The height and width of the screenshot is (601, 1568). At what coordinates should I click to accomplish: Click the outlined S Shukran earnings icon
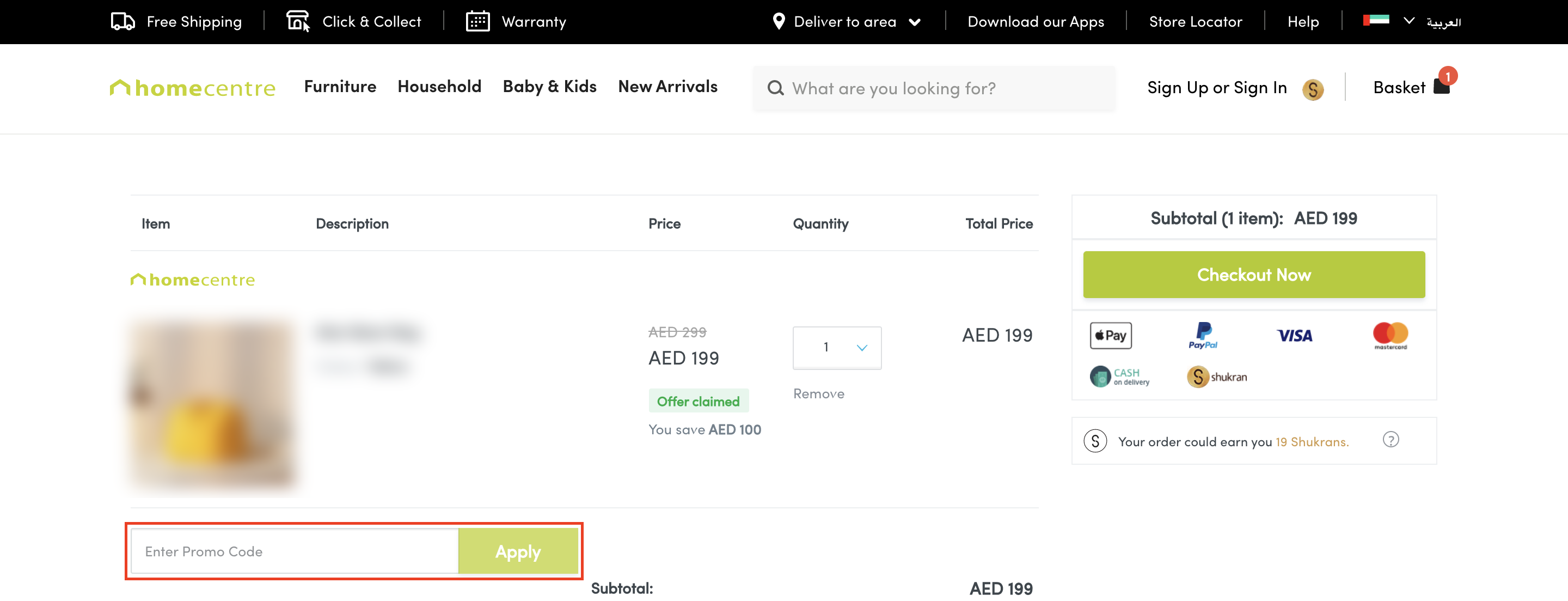point(1095,441)
